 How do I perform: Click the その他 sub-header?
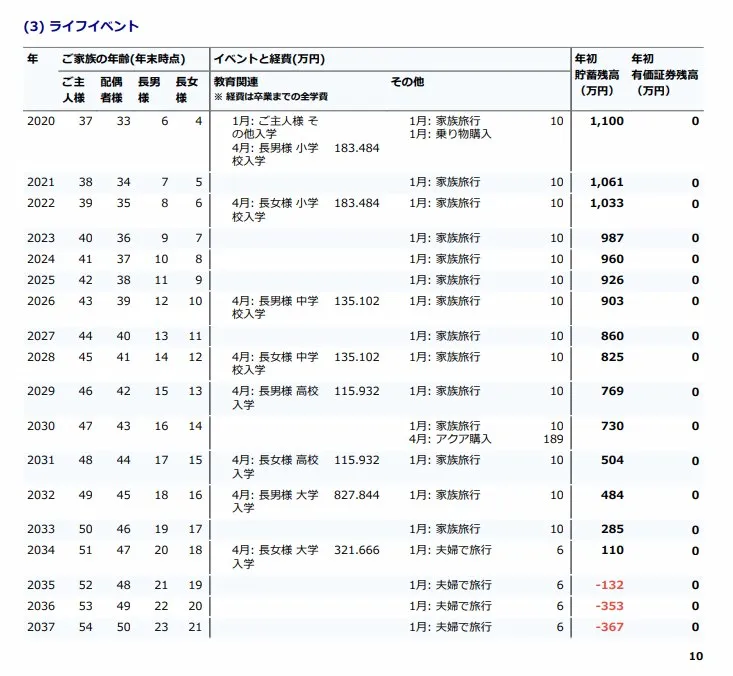click(x=407, y=81)
